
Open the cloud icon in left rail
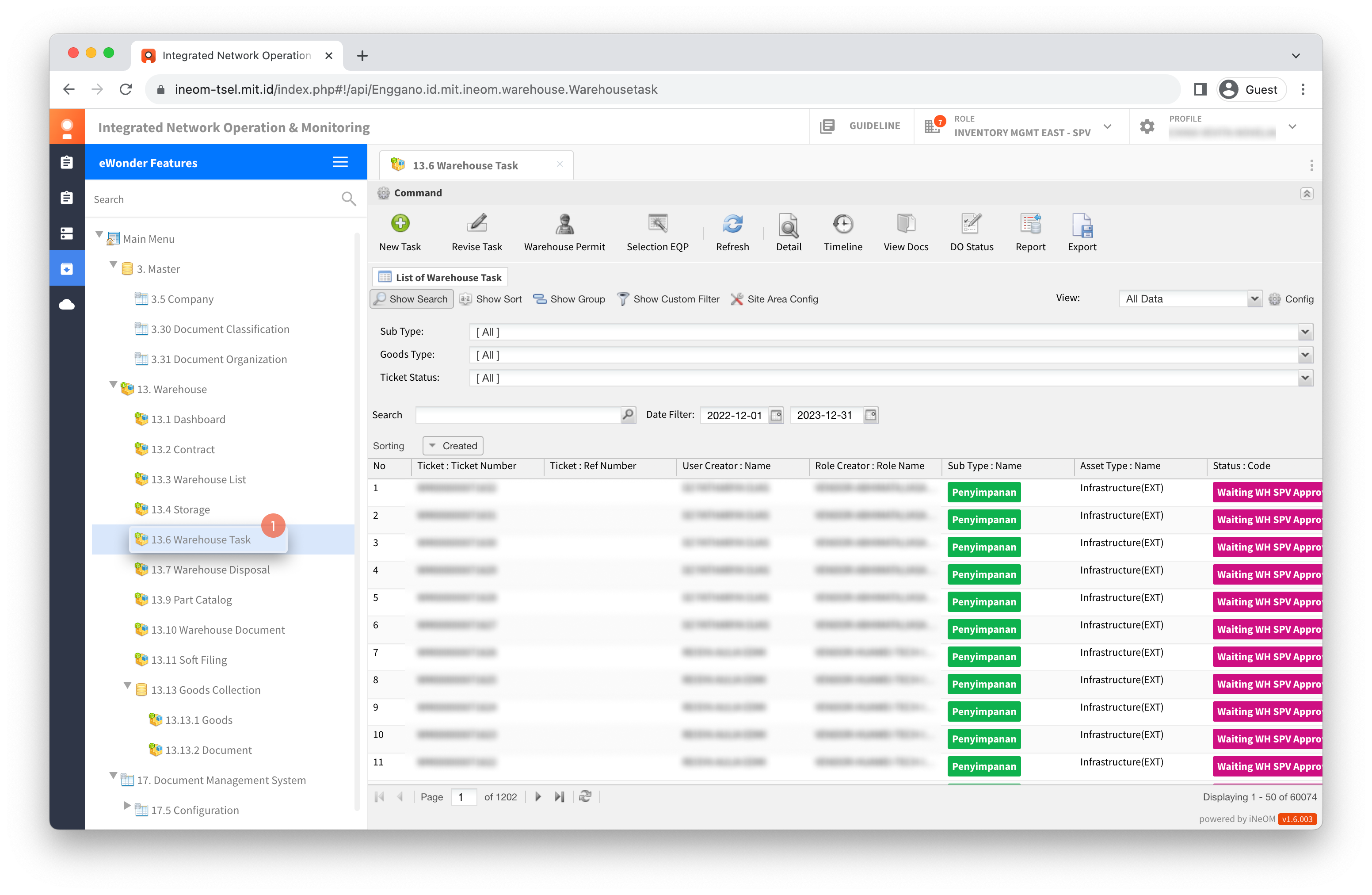click(67, 305)
